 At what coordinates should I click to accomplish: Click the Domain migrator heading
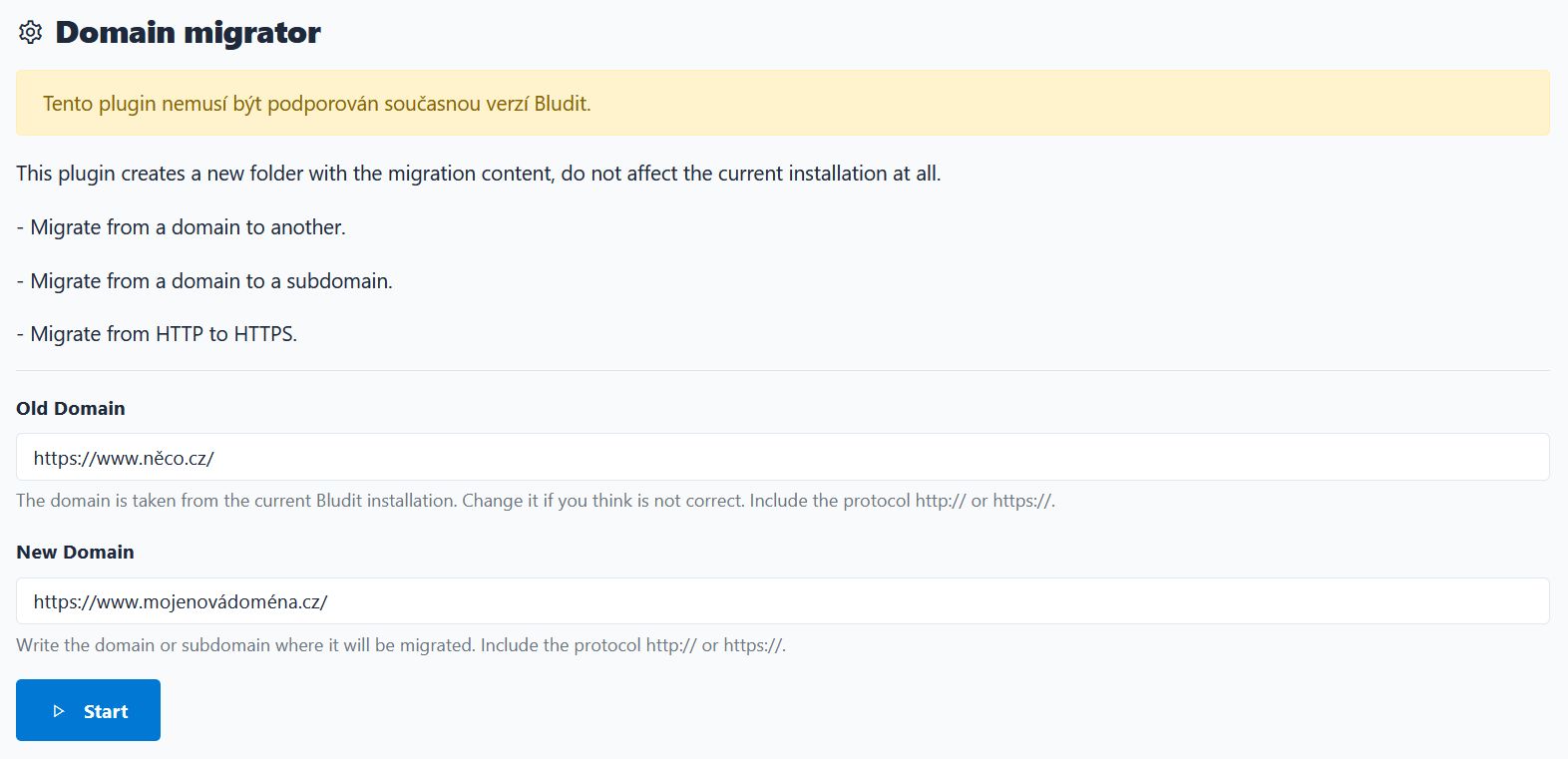188,32
